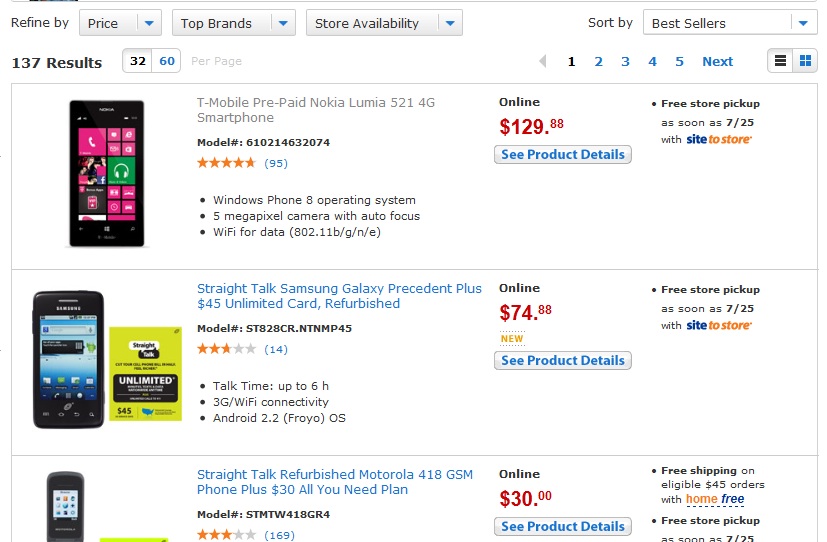Open Straight Talk Samsung Galaxy Precedent link
This screenshot has width=827, height=542.
339,296
